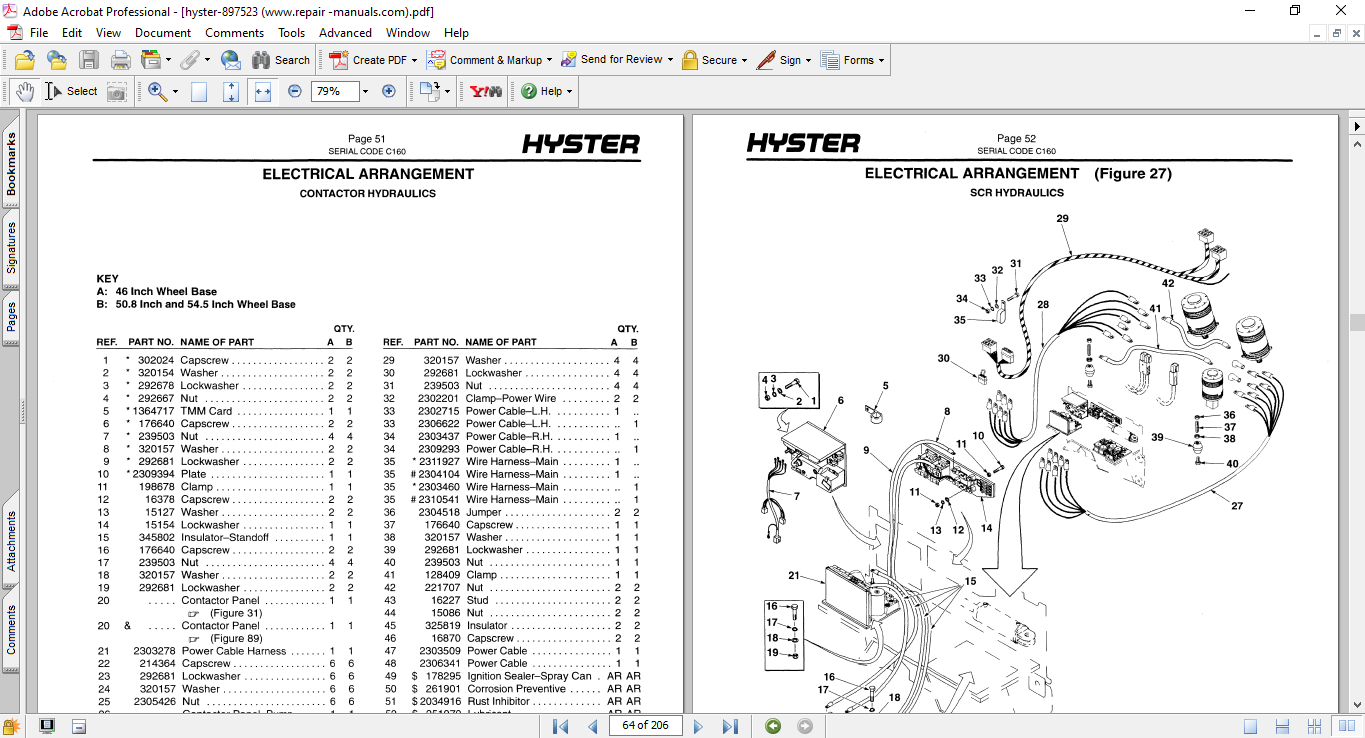This screenshot has width=1365, height=738.
Task: Click the Yahoo search toolbar icon
Action: point(486,91)
